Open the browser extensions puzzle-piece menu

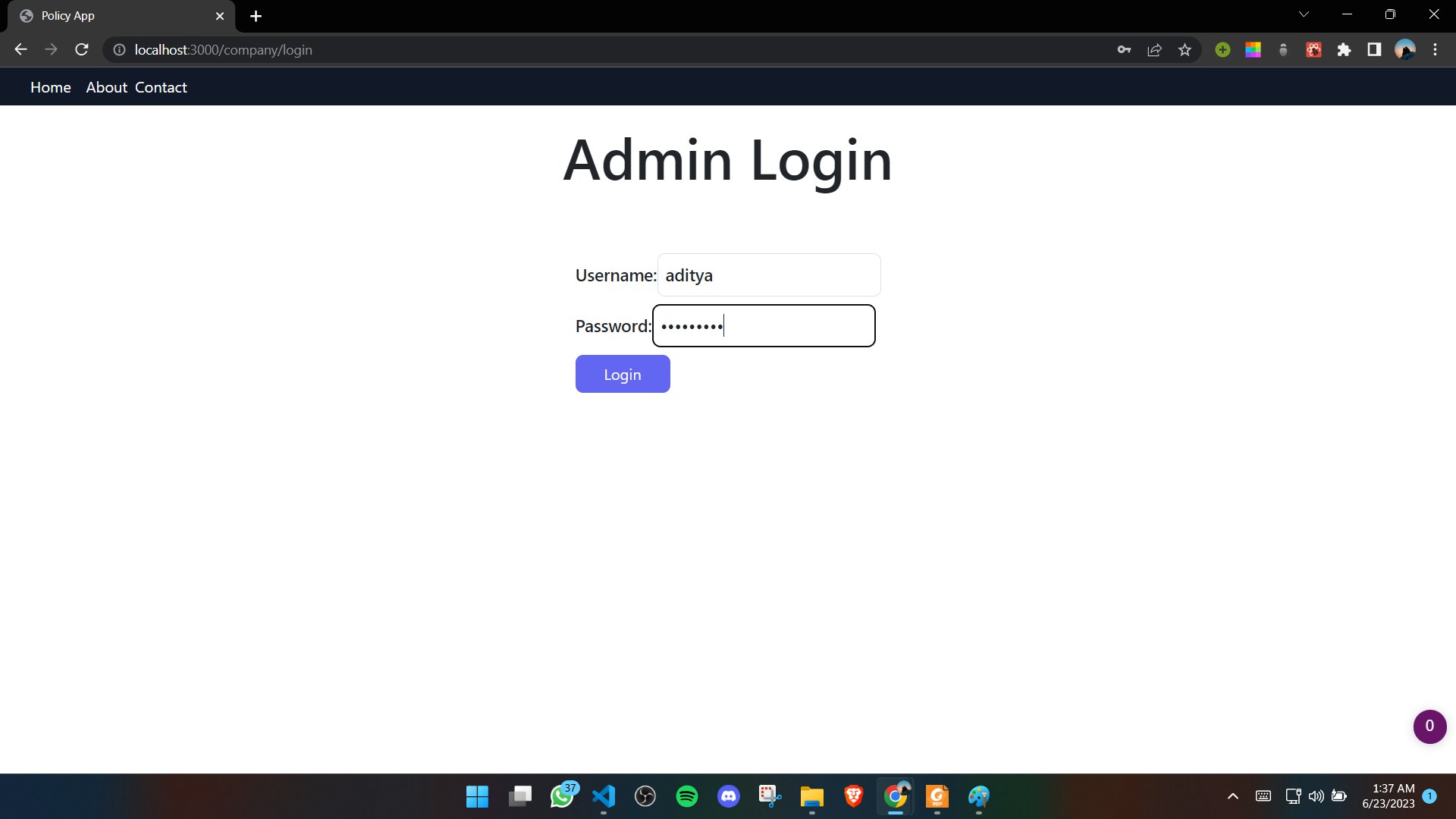1345,49
